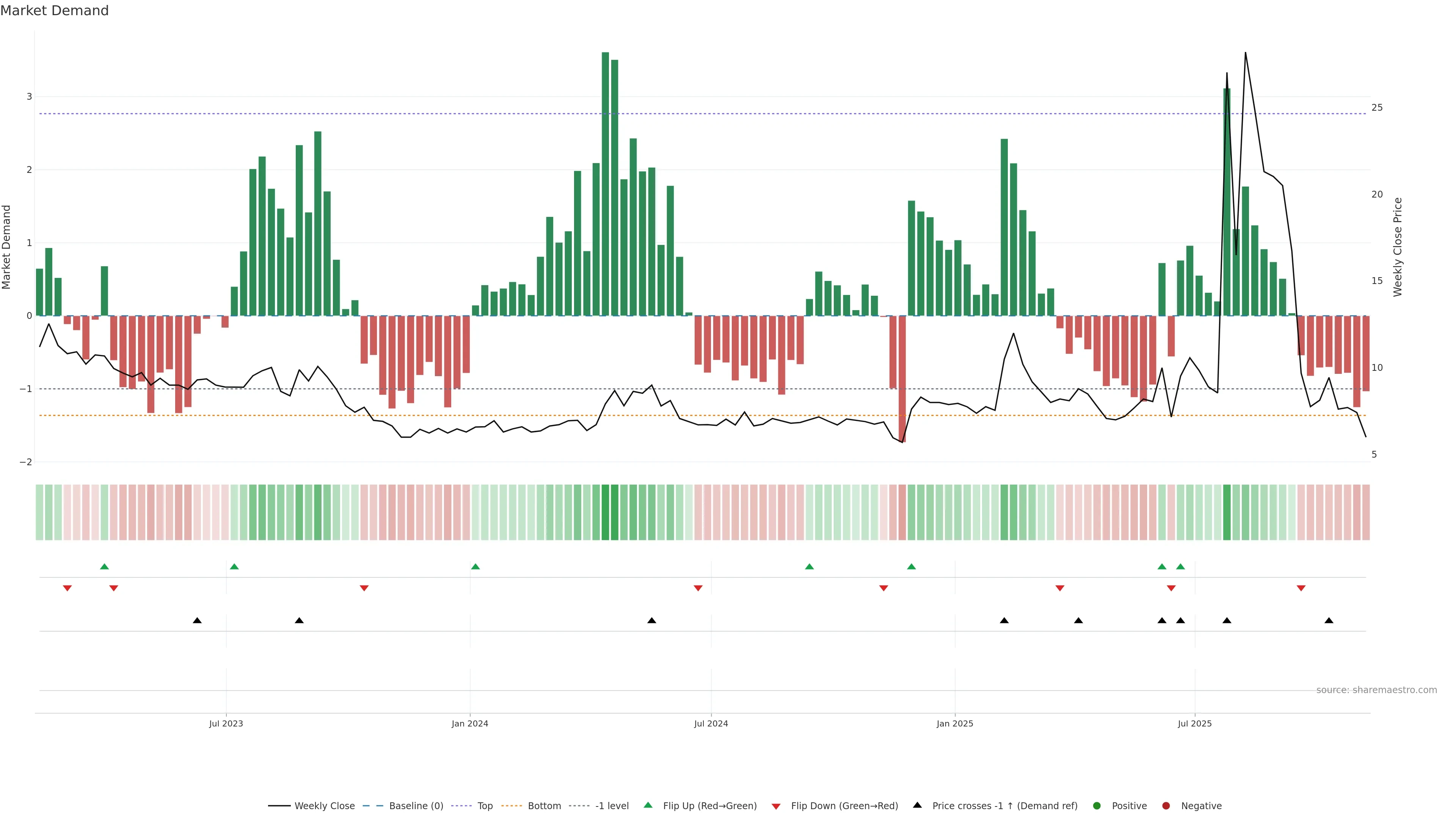
Task: Click the black Price crosses -1 legend icon
Action: point(917,805)
